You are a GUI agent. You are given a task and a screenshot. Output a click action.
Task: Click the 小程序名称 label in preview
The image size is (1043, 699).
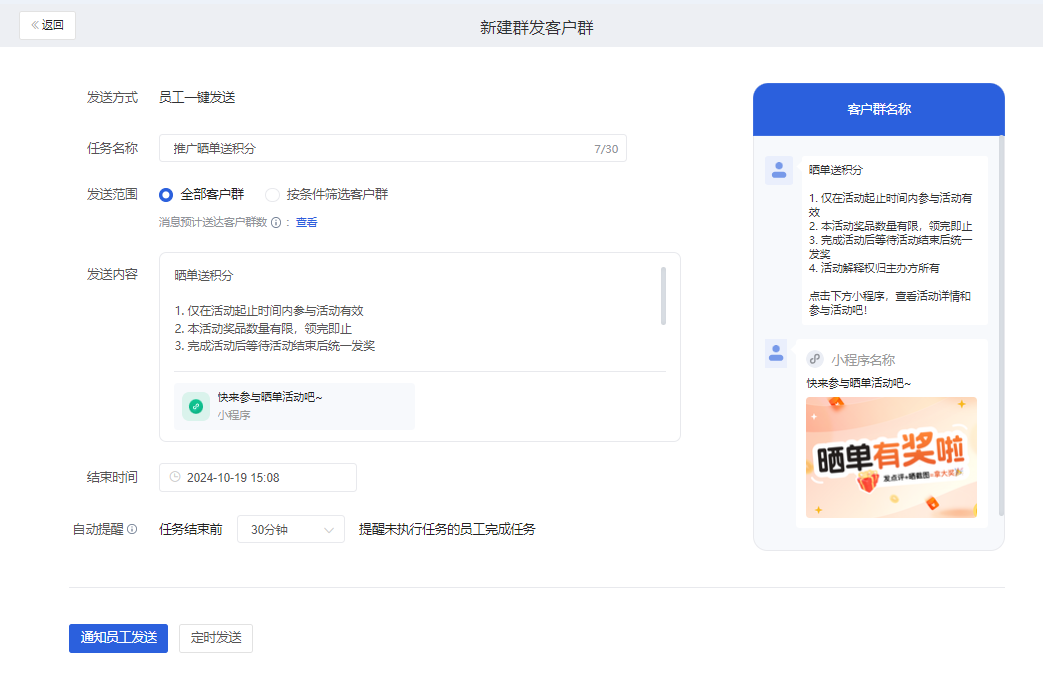point(863,360)
